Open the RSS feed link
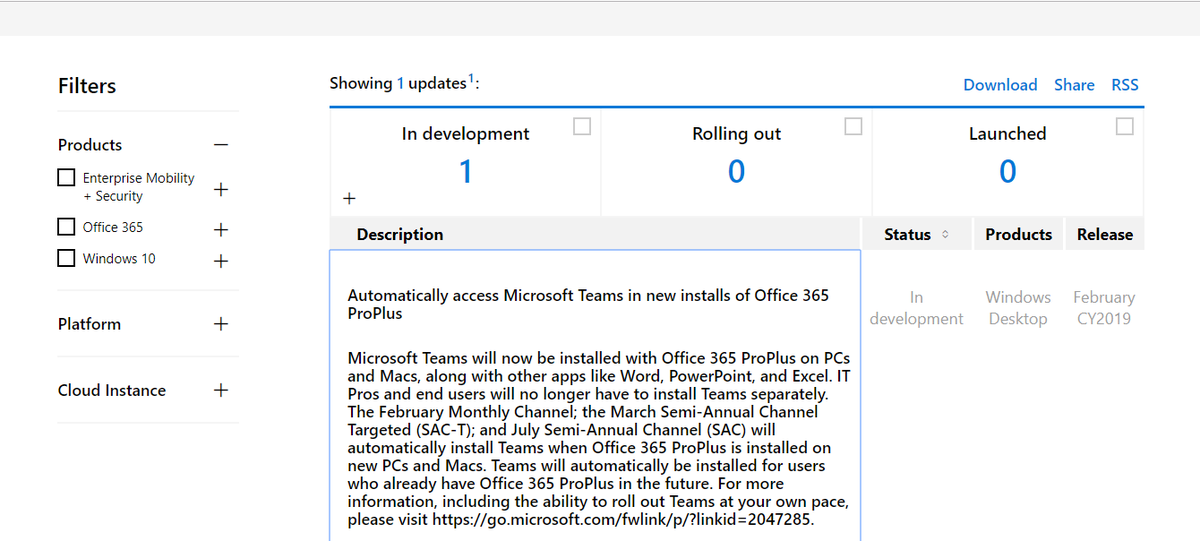This screenshot has height=541, width=1200. click(x=1125, y=85)
